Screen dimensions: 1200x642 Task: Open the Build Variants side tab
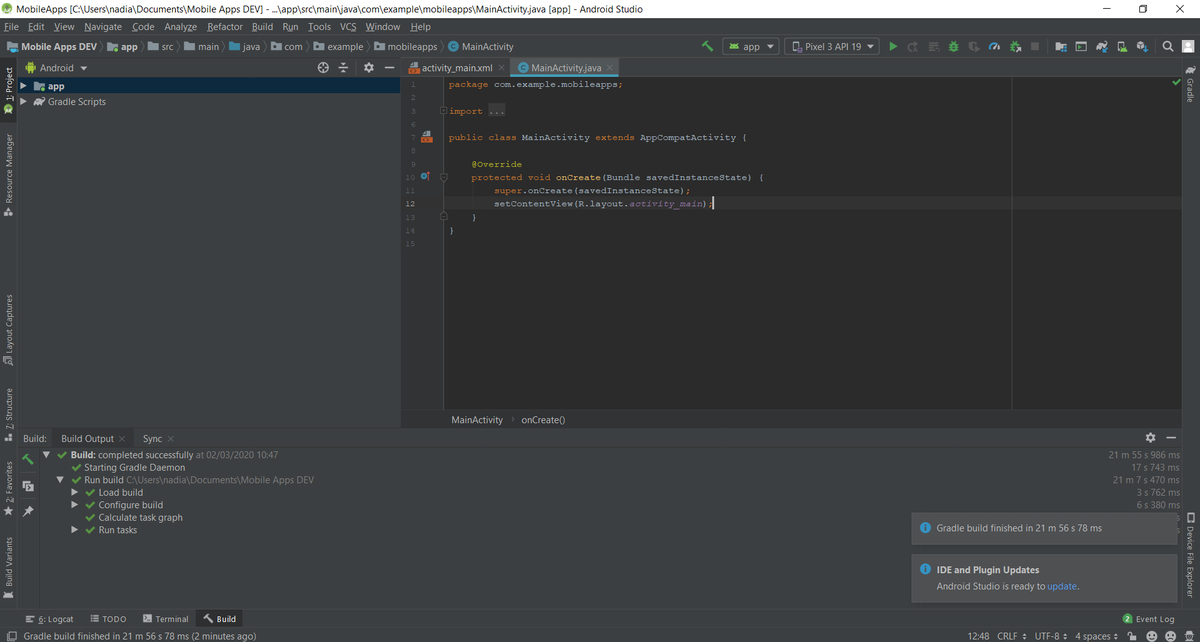tap(9, 567)
